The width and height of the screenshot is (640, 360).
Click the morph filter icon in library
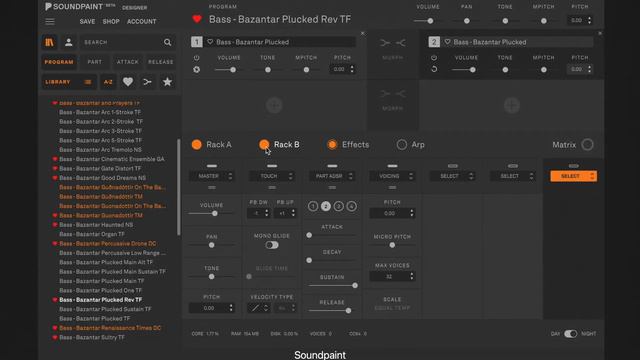(147, 82)
